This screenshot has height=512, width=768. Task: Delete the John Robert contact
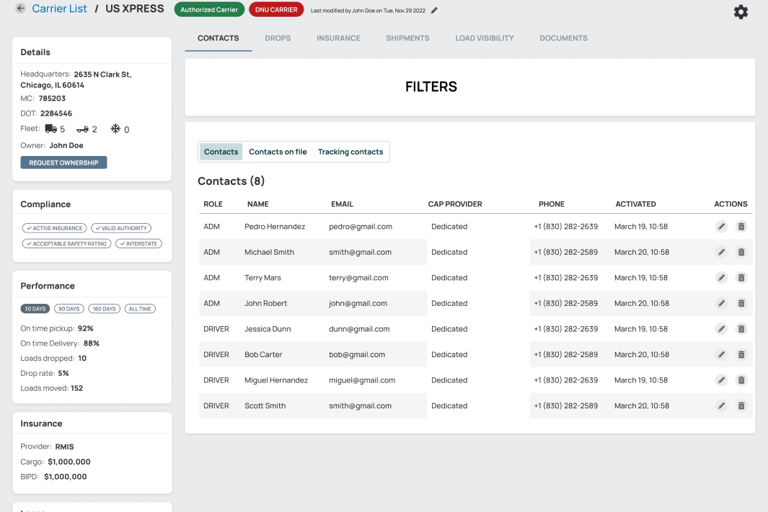741,303
